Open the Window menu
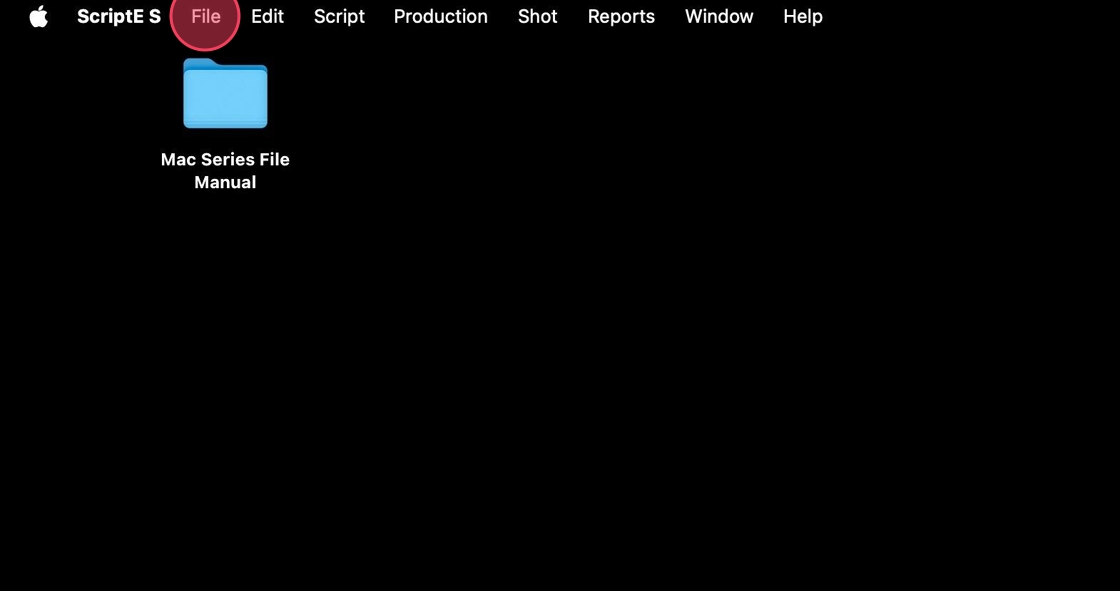The image size is (1120, 591). (x=719, y=16)
